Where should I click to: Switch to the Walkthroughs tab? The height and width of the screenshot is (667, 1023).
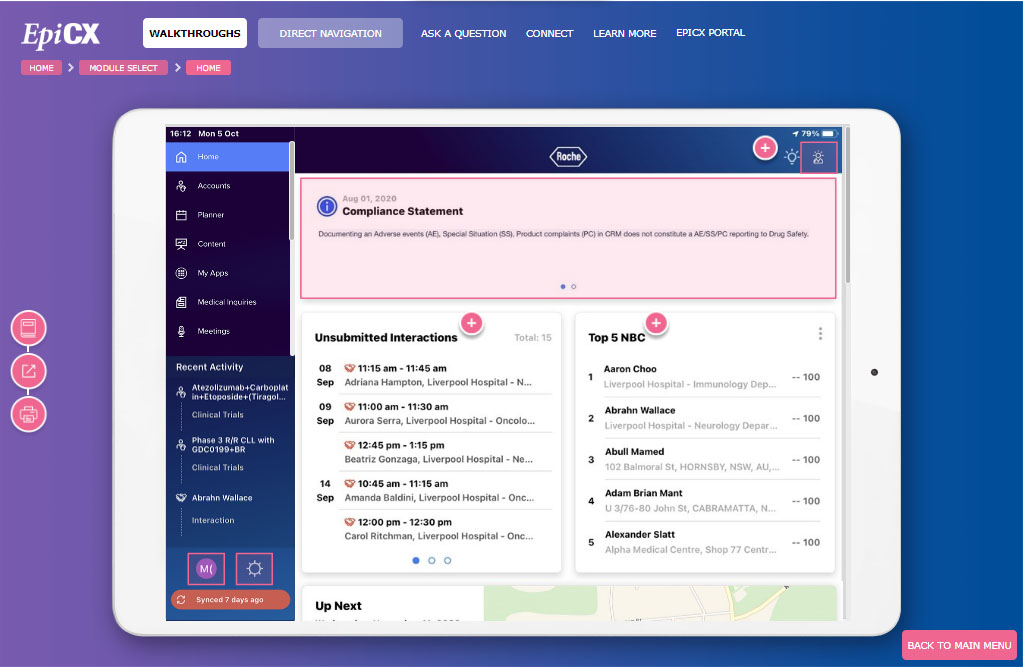[x=195, y=33]
